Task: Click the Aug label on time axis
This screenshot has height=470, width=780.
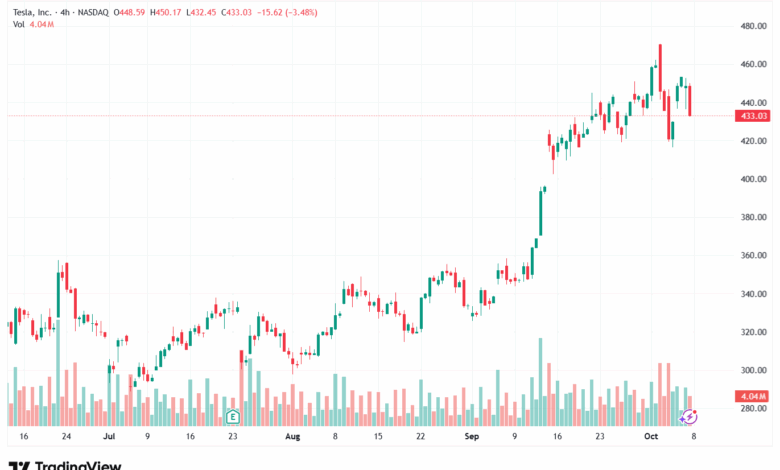Action: point(292,436)
